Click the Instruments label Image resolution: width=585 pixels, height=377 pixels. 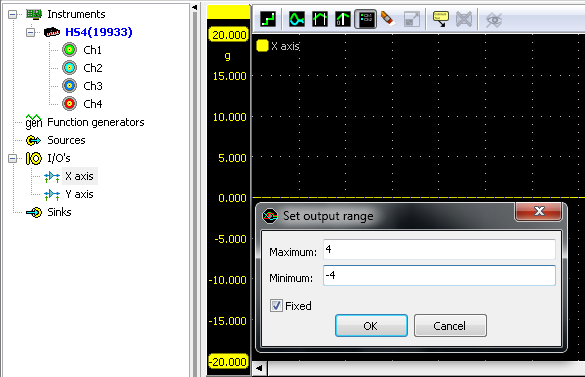76,14
